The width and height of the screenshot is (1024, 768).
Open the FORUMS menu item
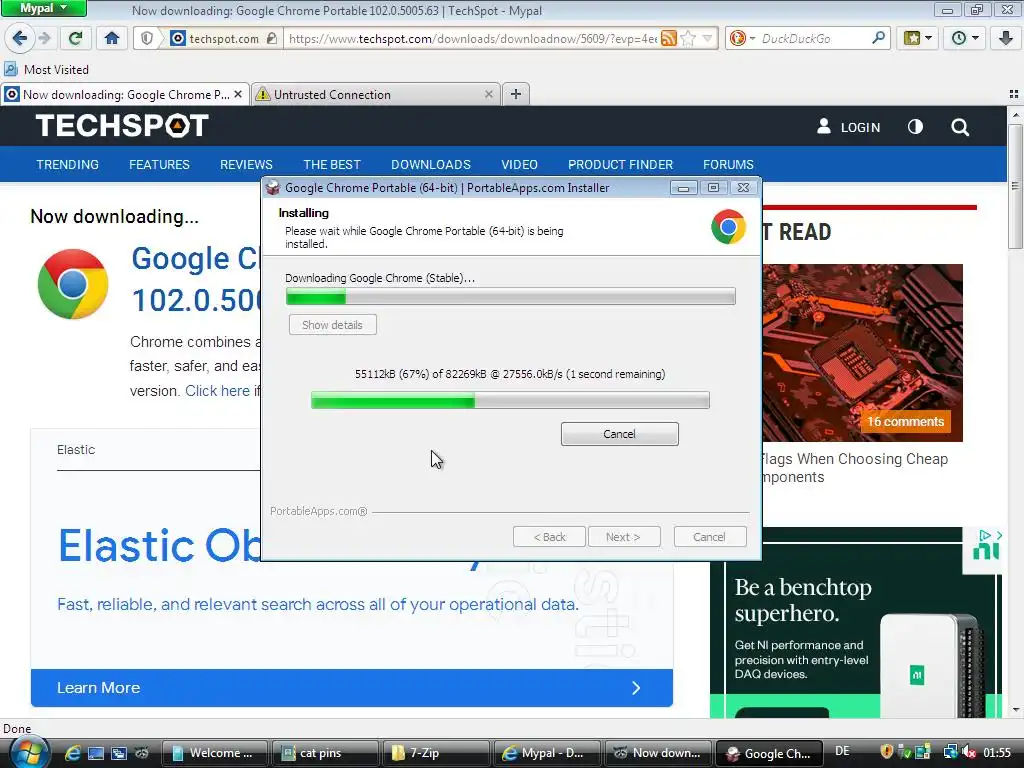click(x=728, y=165)
